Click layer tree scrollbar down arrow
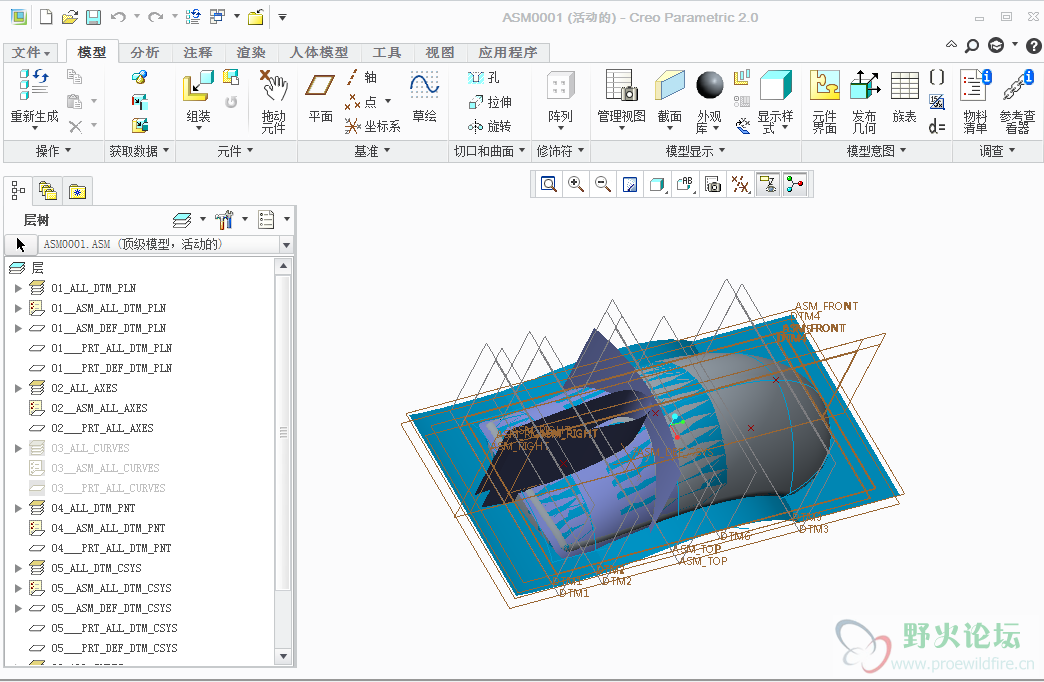 (x=284, y=656)
